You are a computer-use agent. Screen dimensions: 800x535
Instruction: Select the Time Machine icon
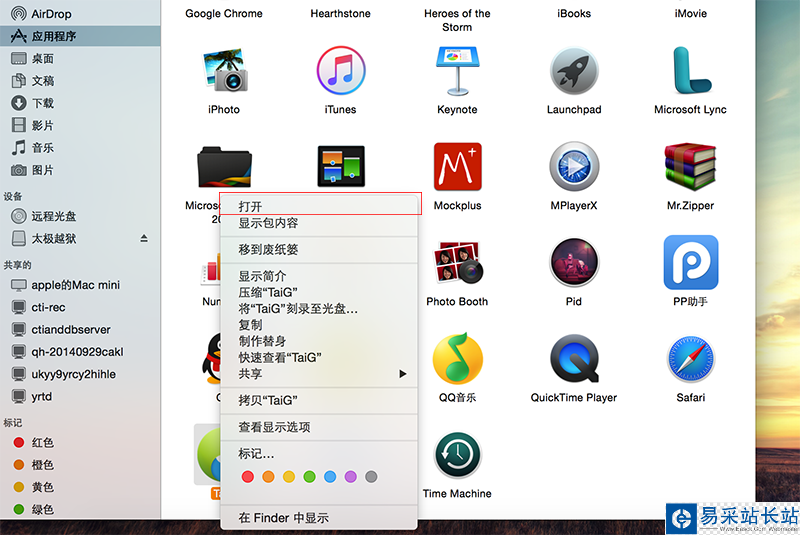pyautogui.click(x=457, y=454)
